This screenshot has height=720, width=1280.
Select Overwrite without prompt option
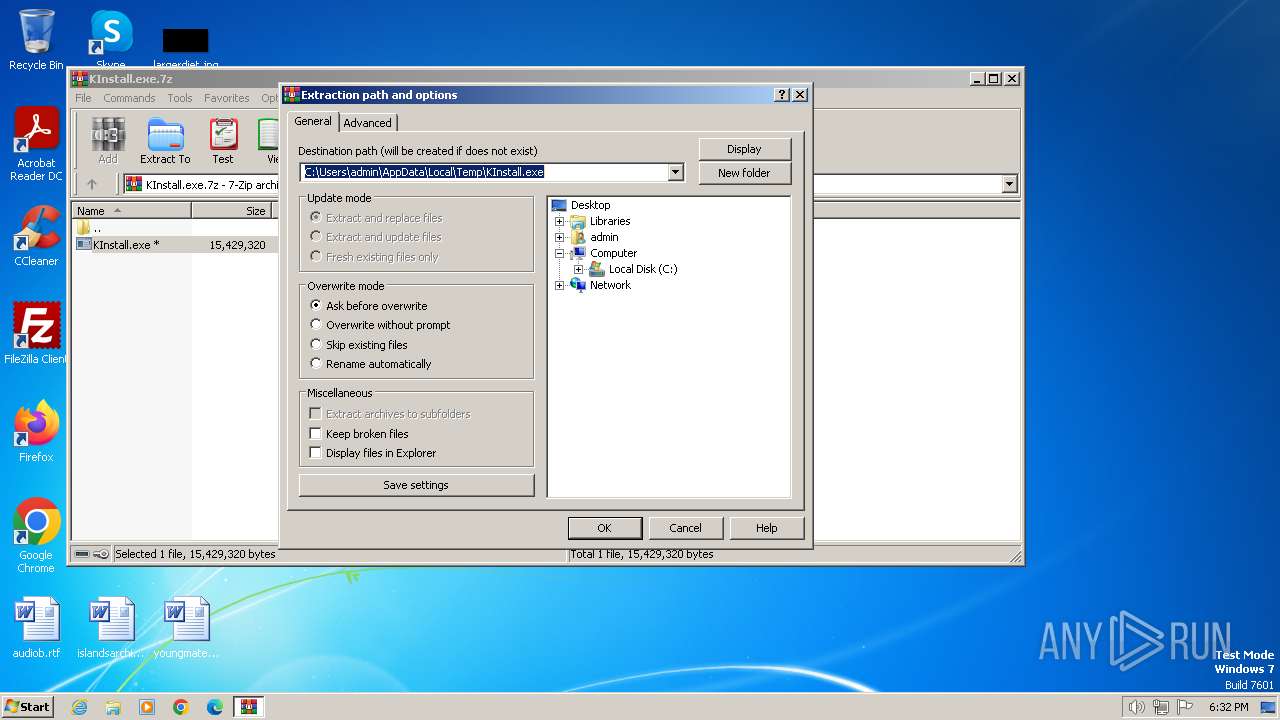coord(380,325)
